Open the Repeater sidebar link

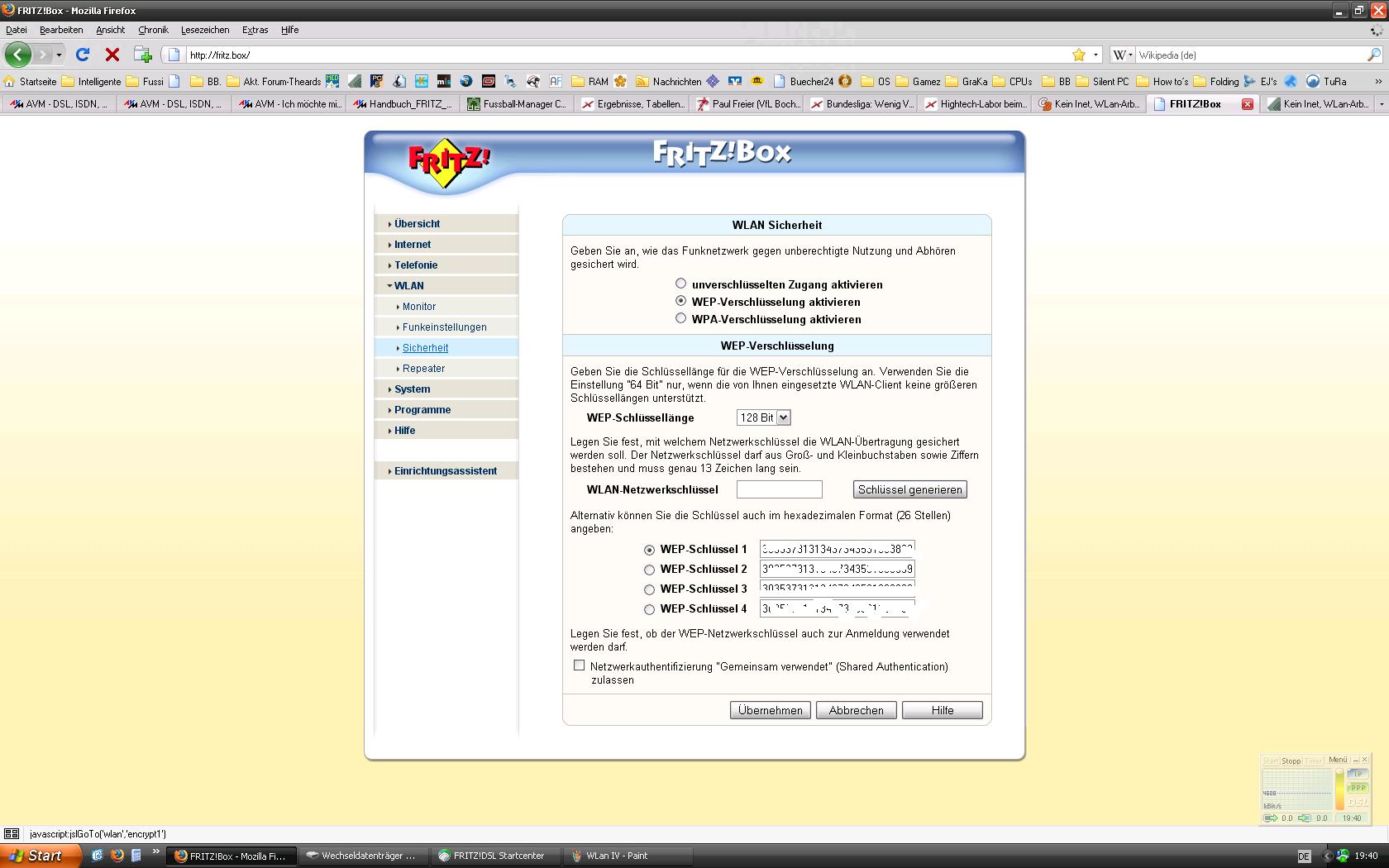point(423,369)
